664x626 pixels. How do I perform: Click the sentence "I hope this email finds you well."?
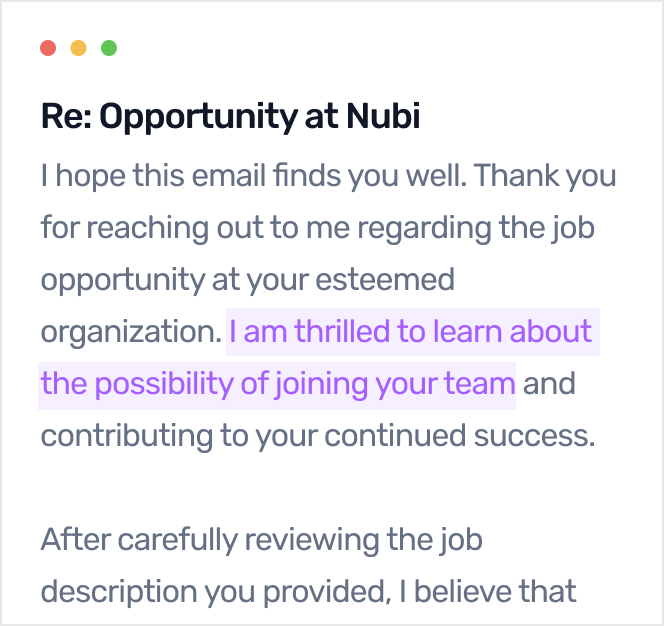[x=253, y=176]
